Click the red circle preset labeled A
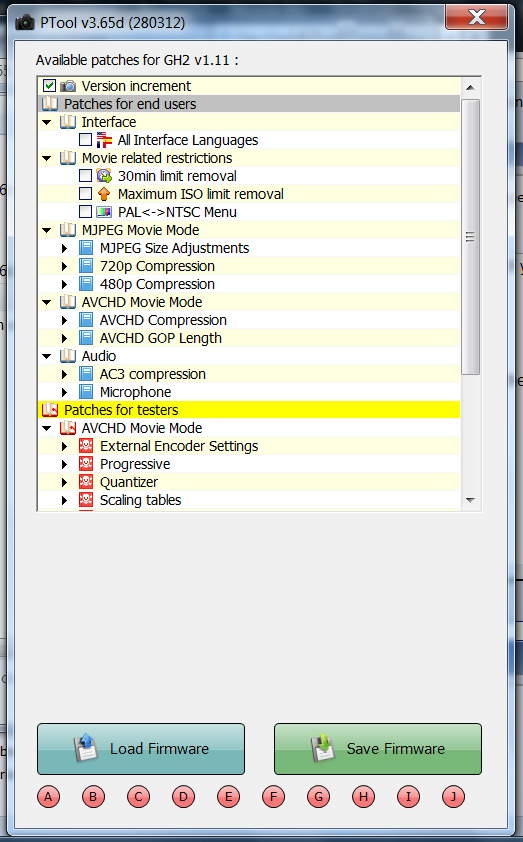Viewport: 523px width, 842px height. point(48,797)
